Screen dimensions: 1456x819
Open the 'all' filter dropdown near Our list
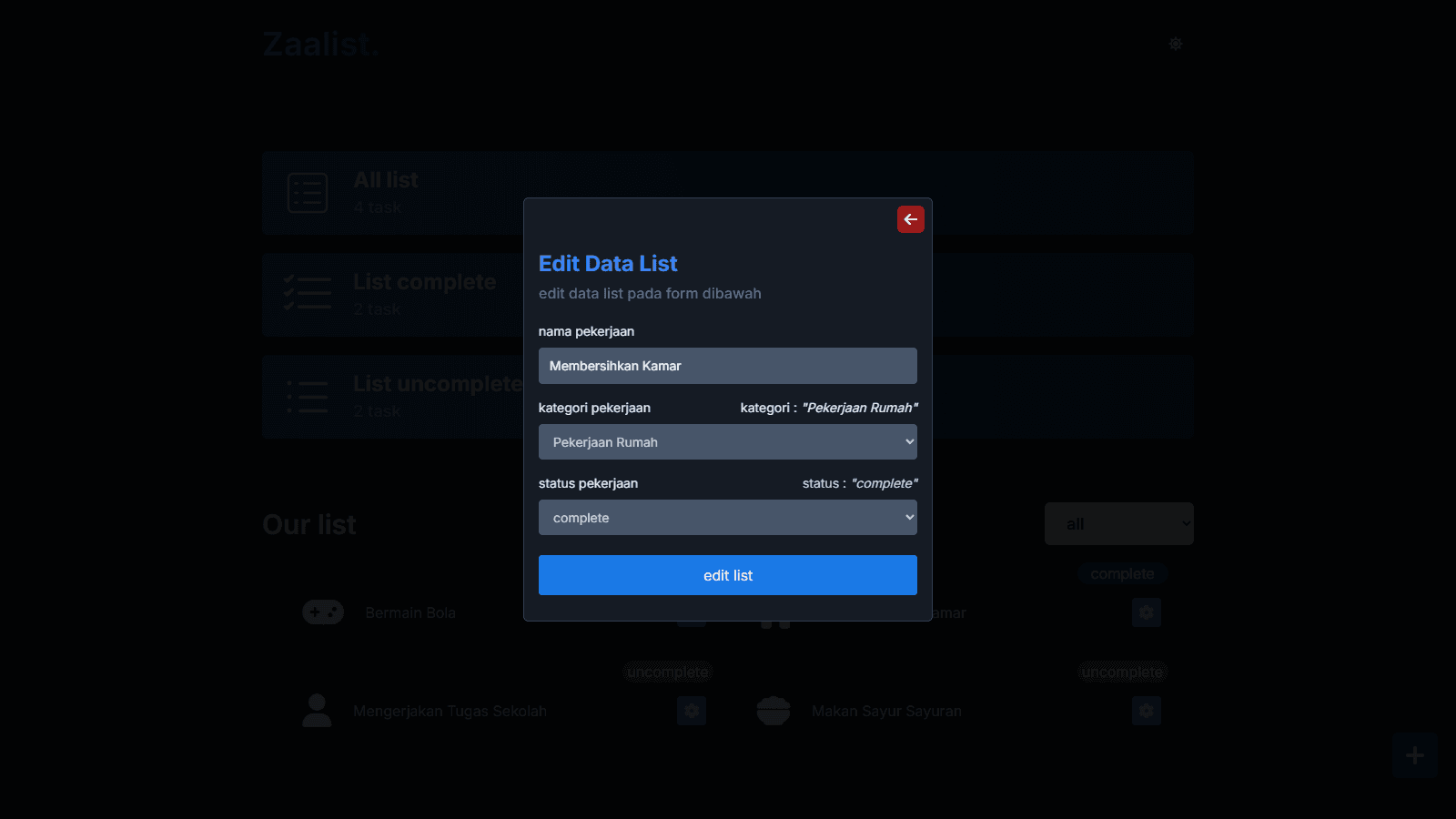coord(1118,523)
